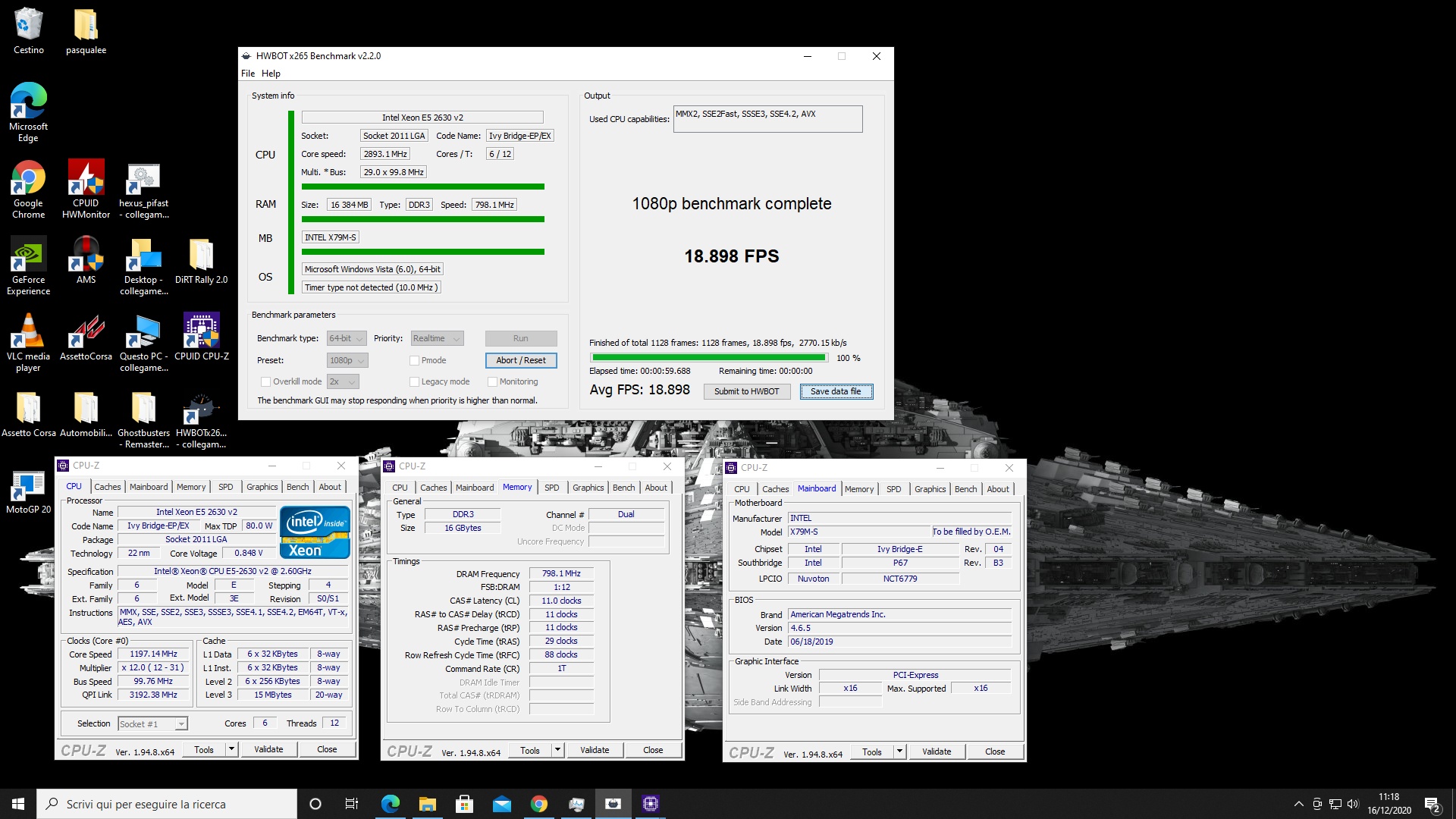1456x819 pixels.
Task: Click Abort / Reset button
Action: [x=521, y=360]
